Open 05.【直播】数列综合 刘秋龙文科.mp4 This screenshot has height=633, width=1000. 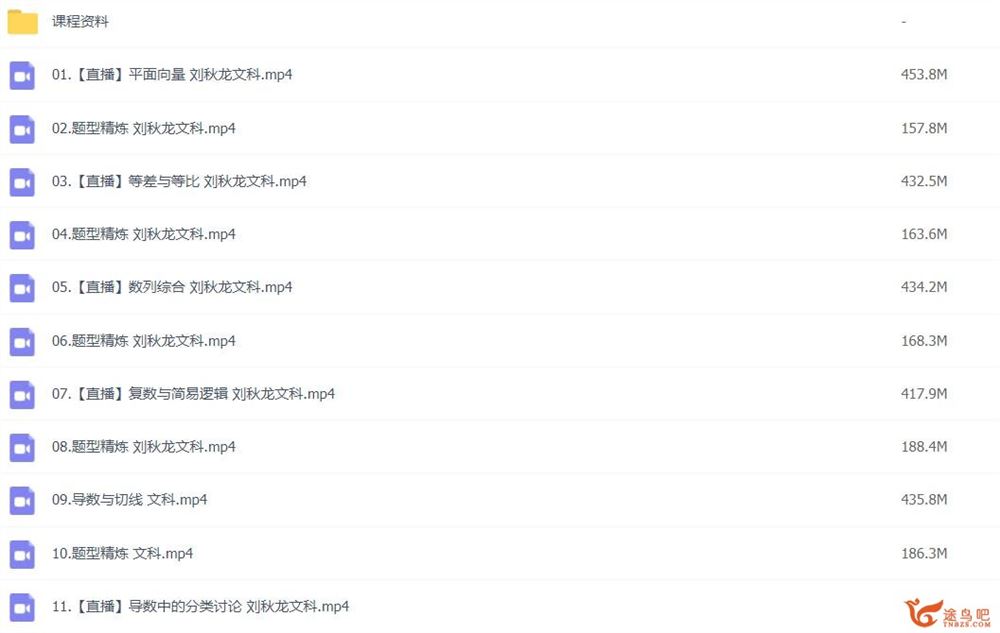click(172, 287)
